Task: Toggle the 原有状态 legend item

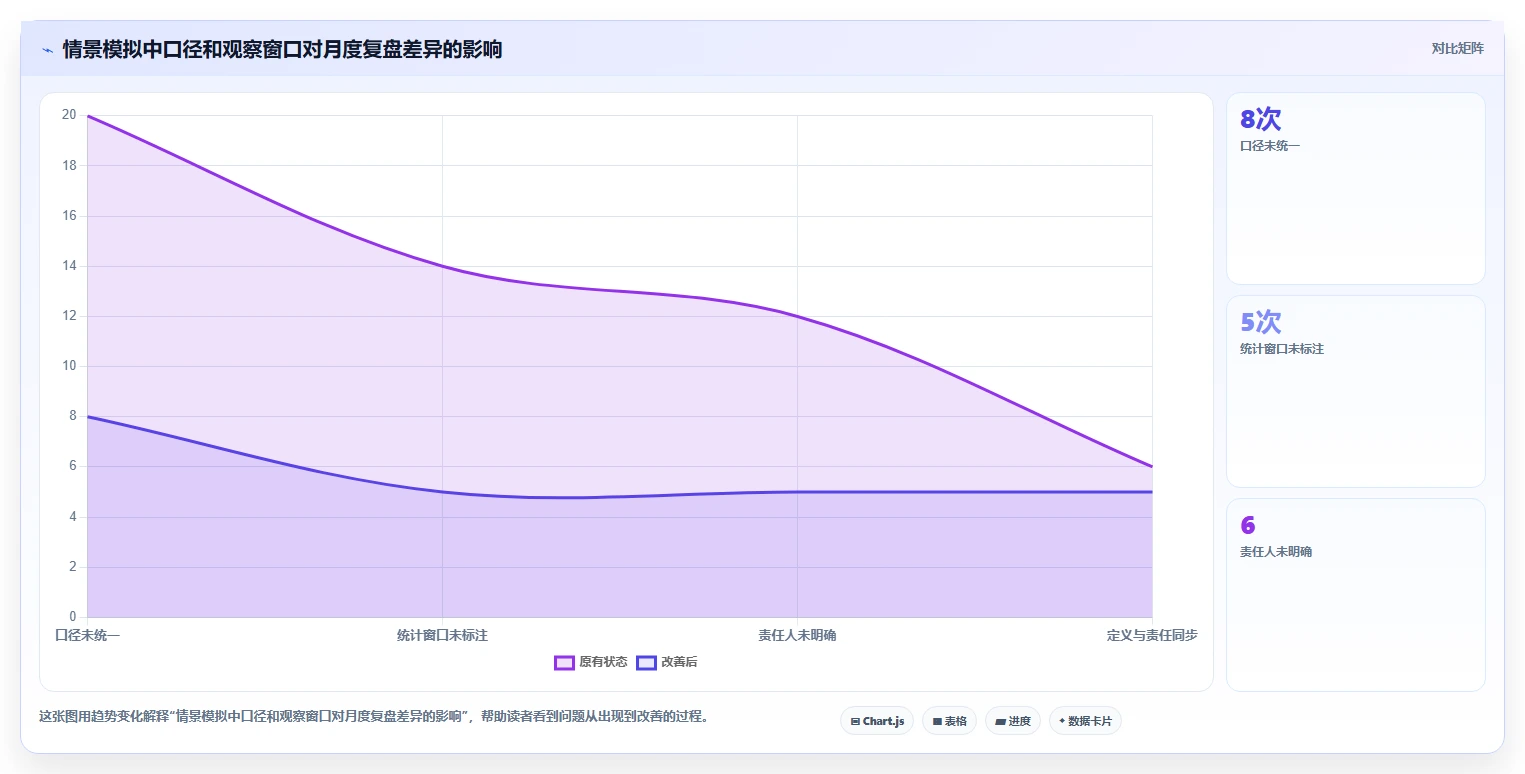Action: coord(591,662)
